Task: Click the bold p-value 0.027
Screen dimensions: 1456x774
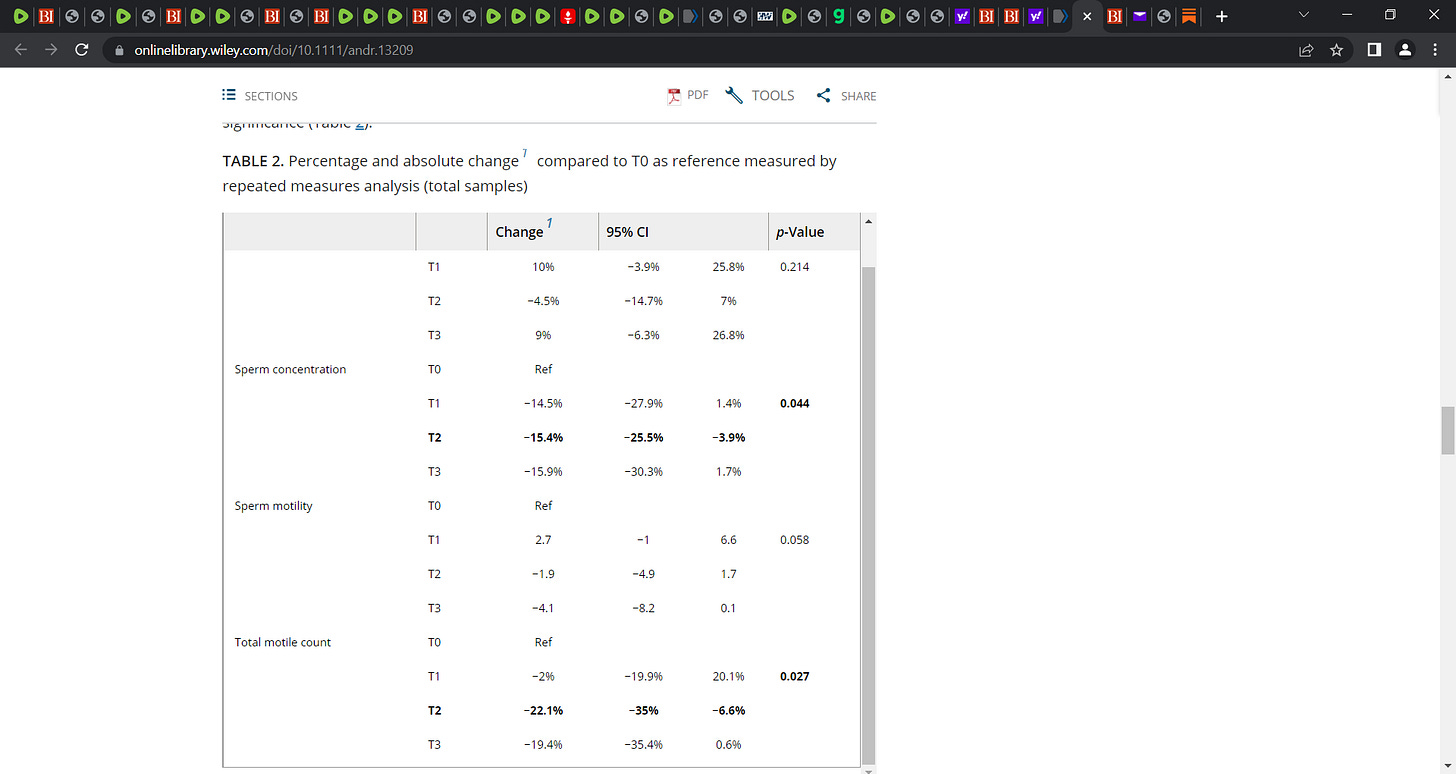Action: 795,676
